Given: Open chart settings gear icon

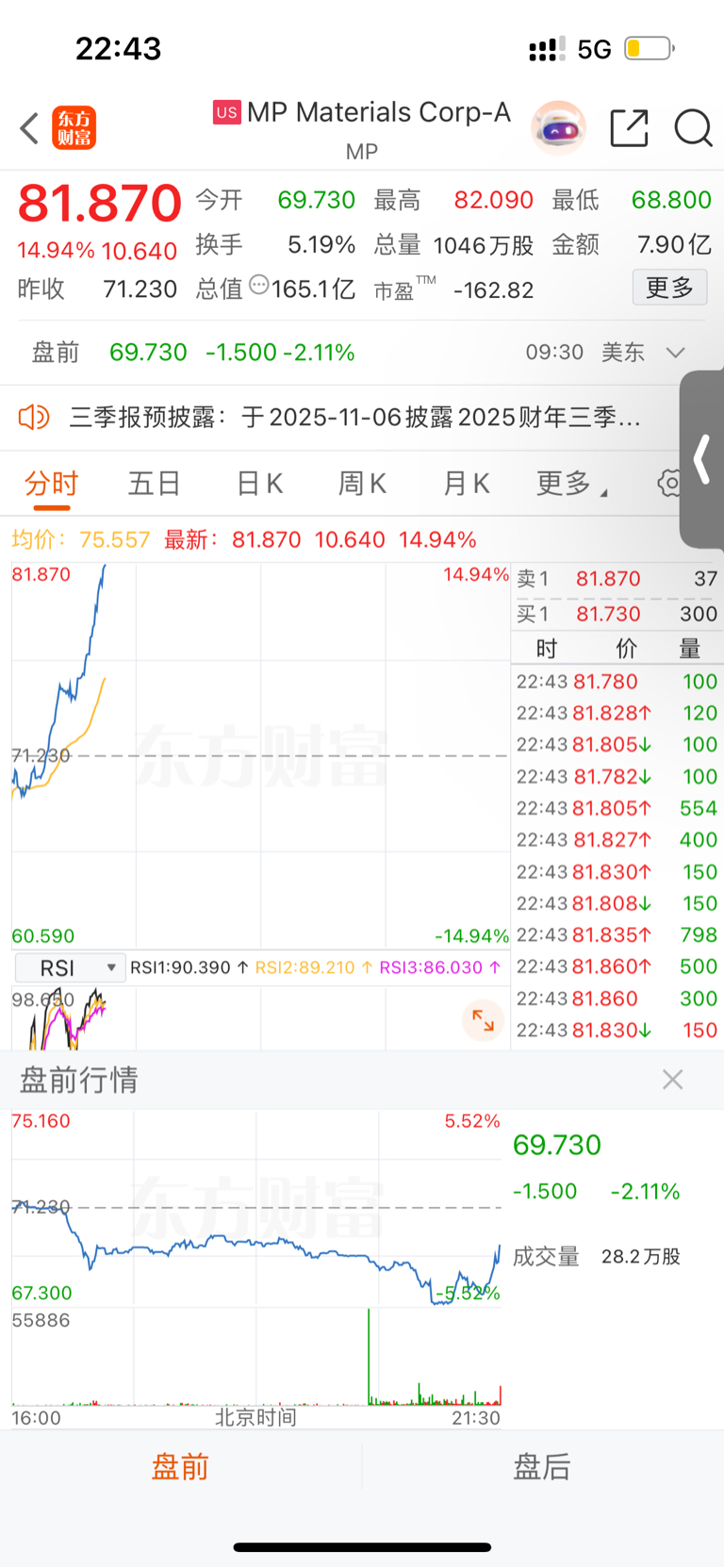Looking at the screenshot, I should pyautogui.click(x=669, y=484).
